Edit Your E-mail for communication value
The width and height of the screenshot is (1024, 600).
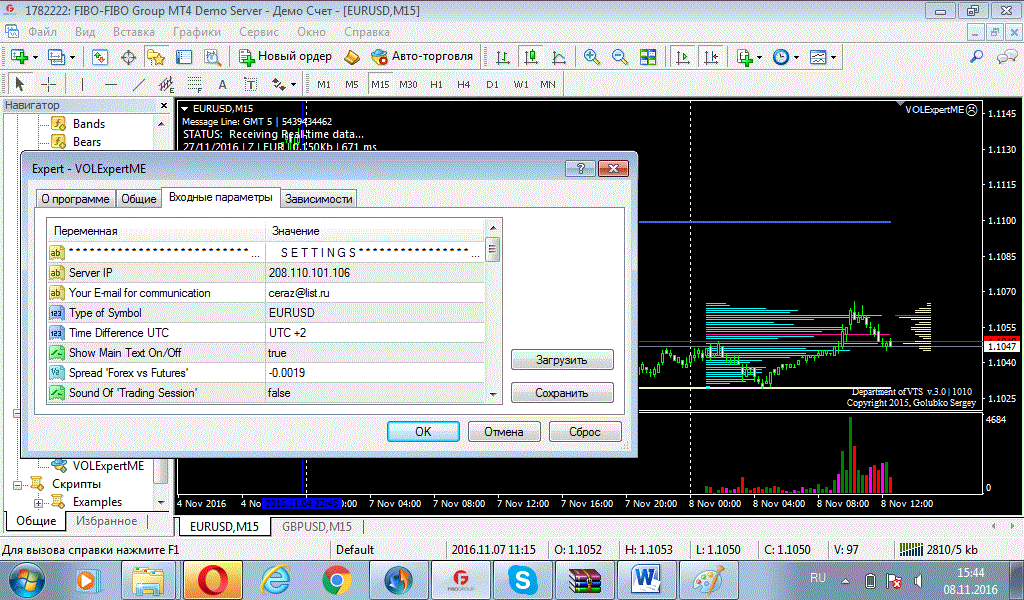(375, 293)
